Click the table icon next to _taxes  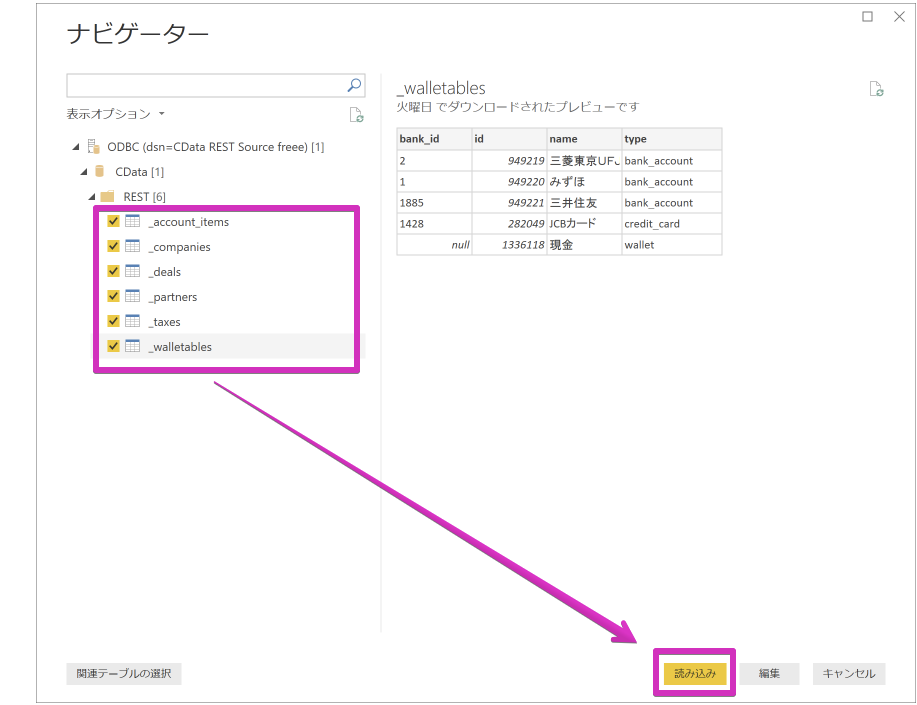[133, 321]
